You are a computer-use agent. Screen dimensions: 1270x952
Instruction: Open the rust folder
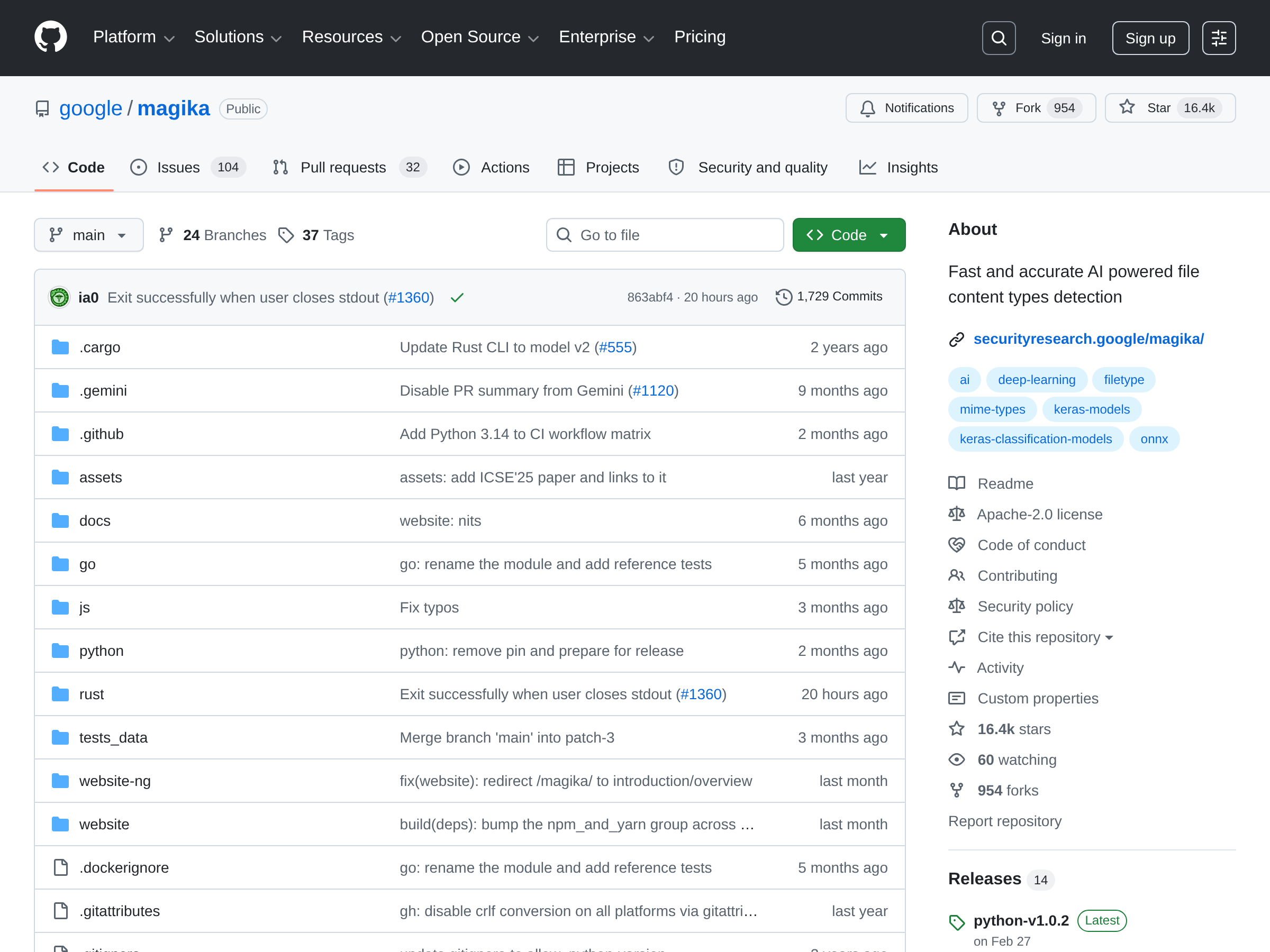92,694
